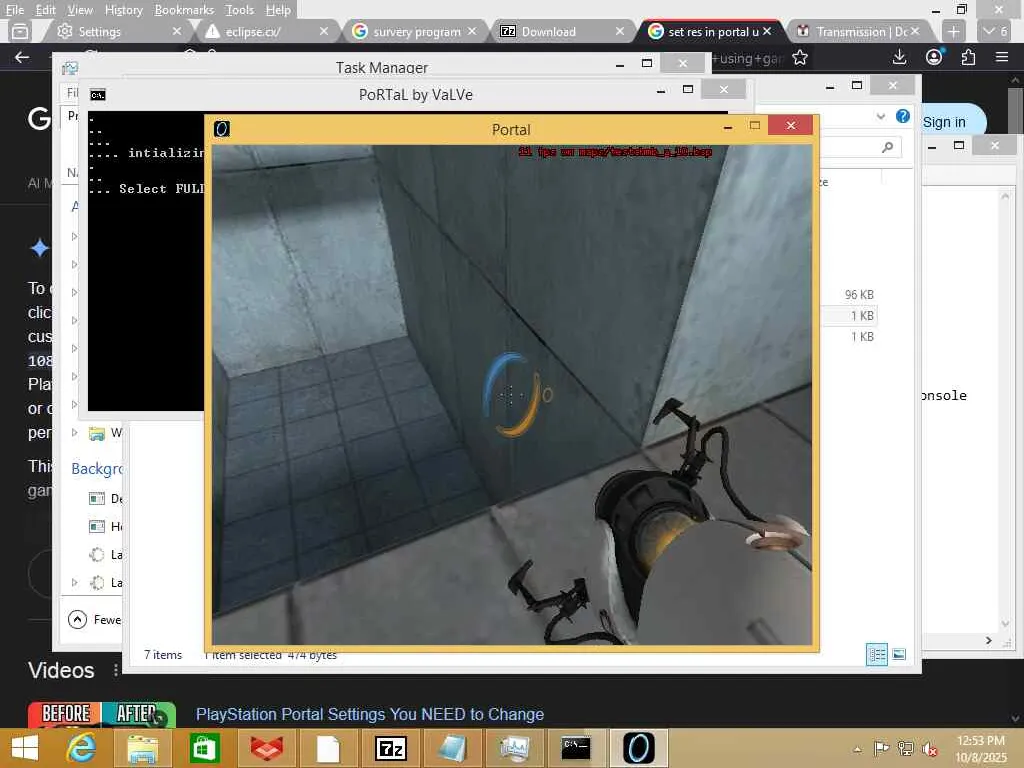Bookmark this page with the star
1024x768 pixels.
point(799,58)
